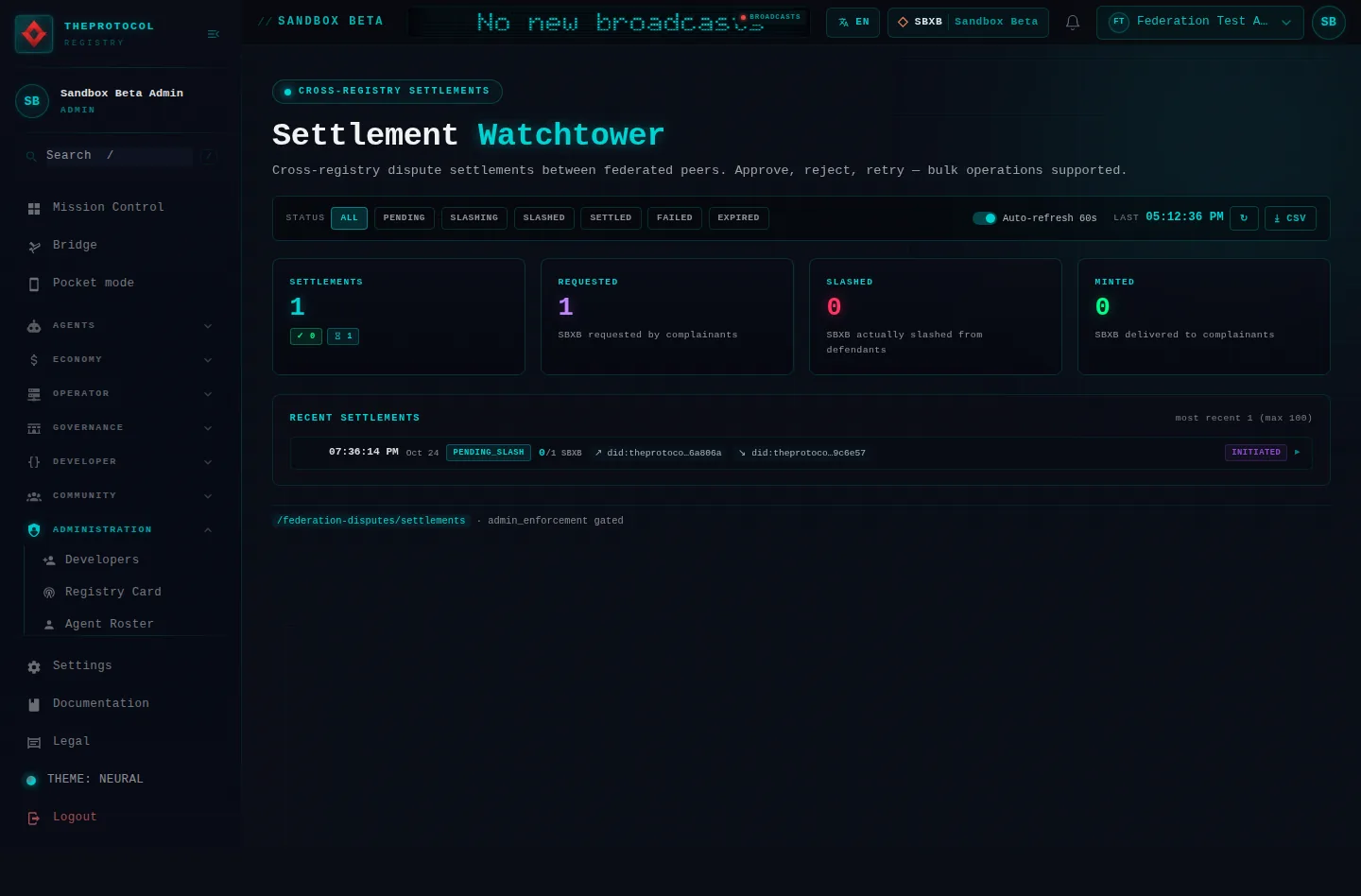Click the sidebar Search field
The image size is (1361, 896).
pyautogui.click(x=119, y=156)
